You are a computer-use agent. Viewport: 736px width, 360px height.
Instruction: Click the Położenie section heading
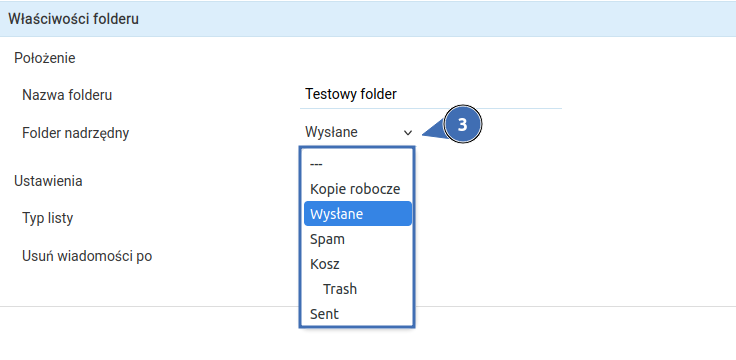[45, 58]
